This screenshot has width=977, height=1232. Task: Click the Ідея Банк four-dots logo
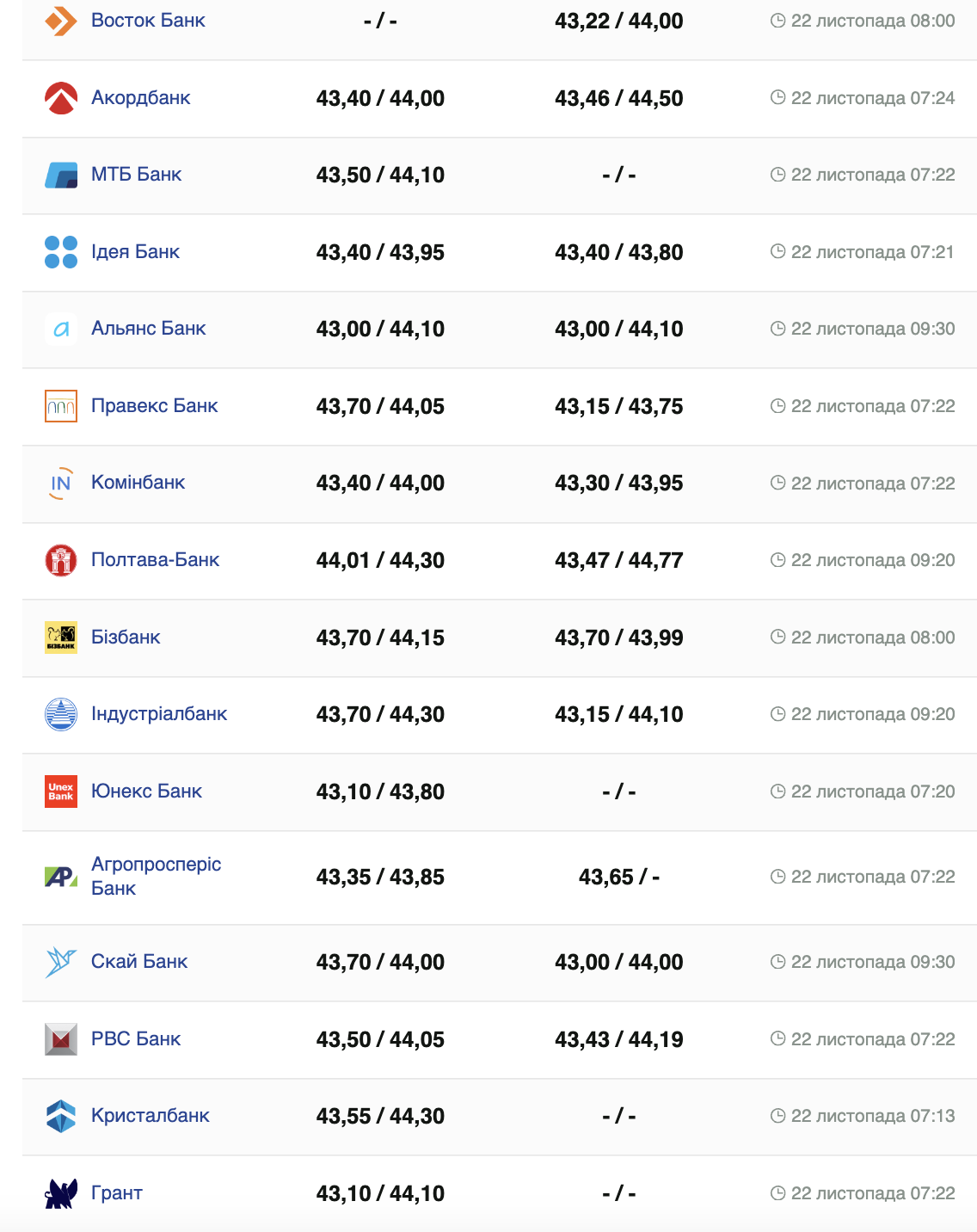pos(60,252)
